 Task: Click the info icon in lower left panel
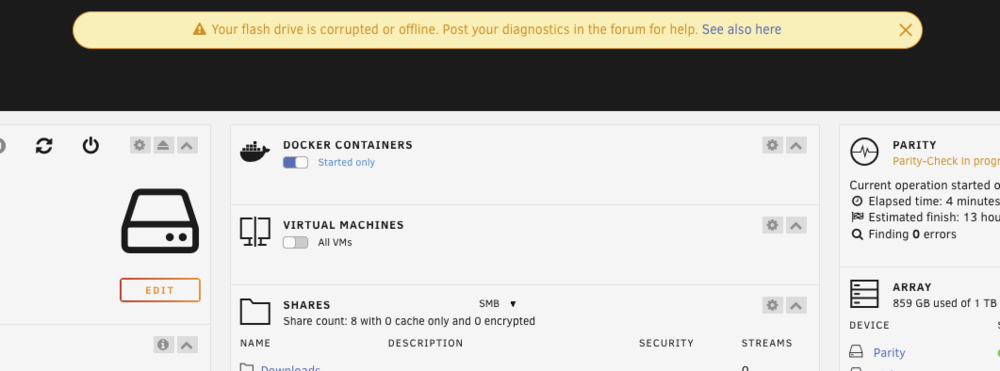pyautogui.click(x=163, y=345)
